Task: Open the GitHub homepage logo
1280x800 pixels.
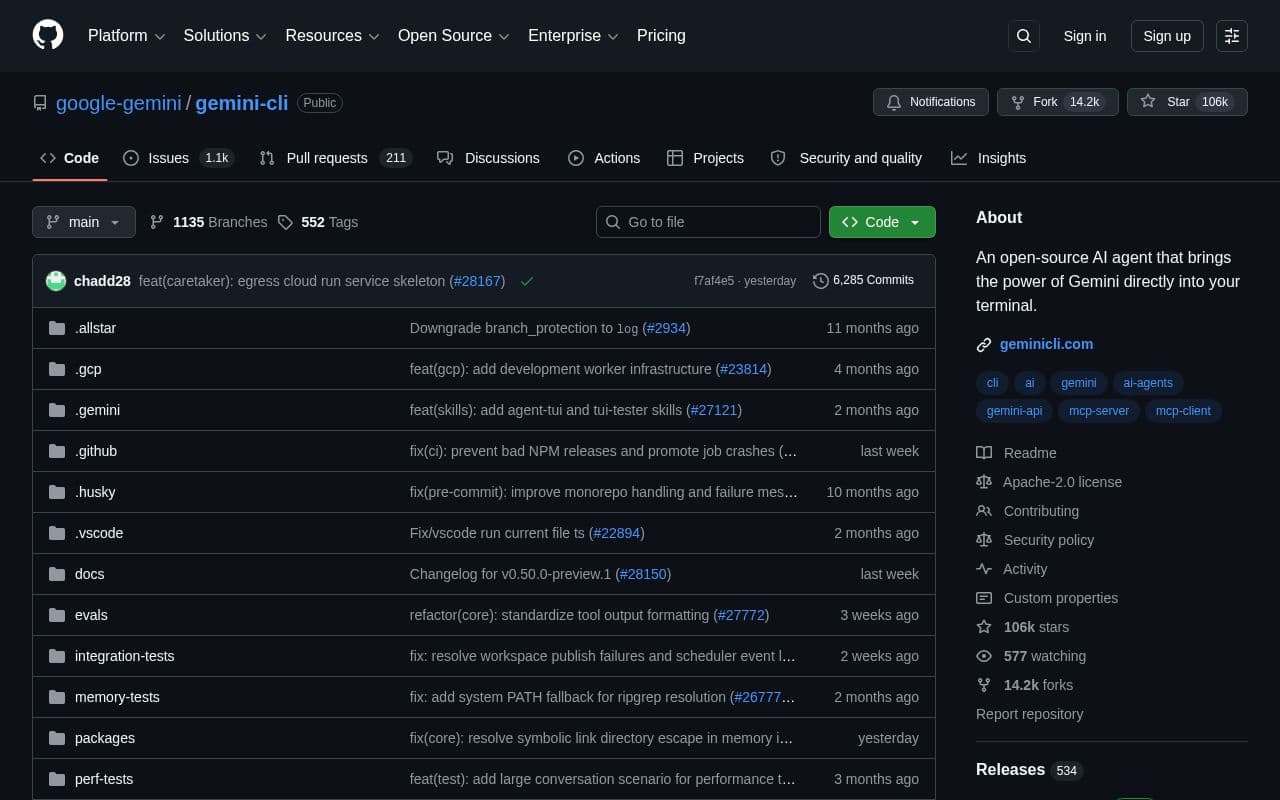Action: (x=48, y=35)
